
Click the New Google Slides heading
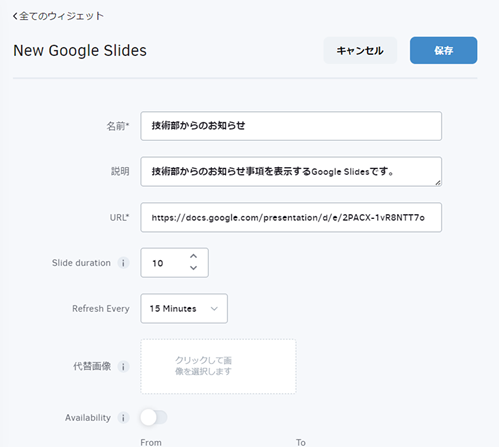[x=80, y=51]
